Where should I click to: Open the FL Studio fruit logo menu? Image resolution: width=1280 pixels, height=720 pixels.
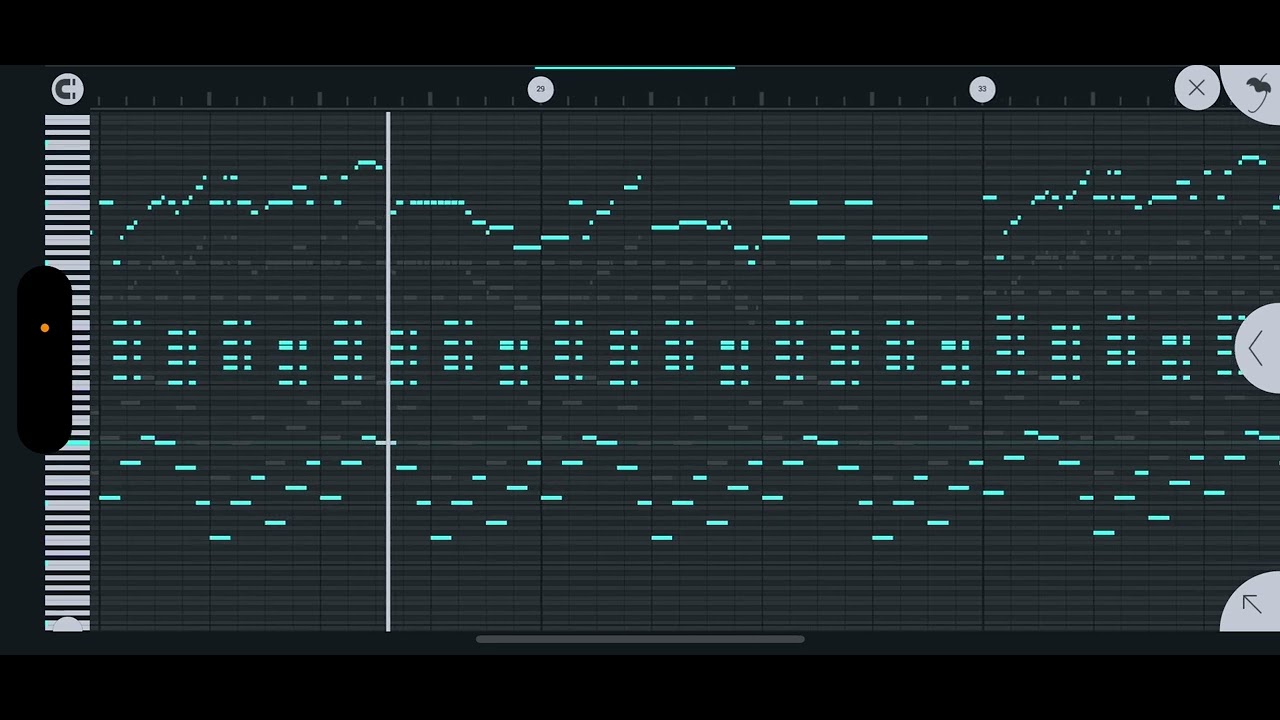[1257, 92]
